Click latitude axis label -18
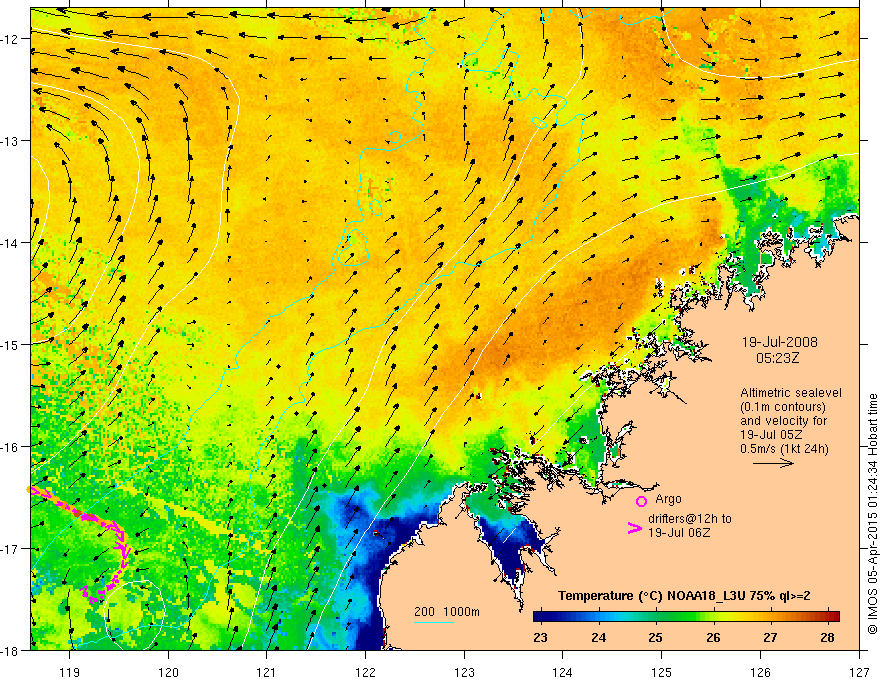 (x=11, y=650)
